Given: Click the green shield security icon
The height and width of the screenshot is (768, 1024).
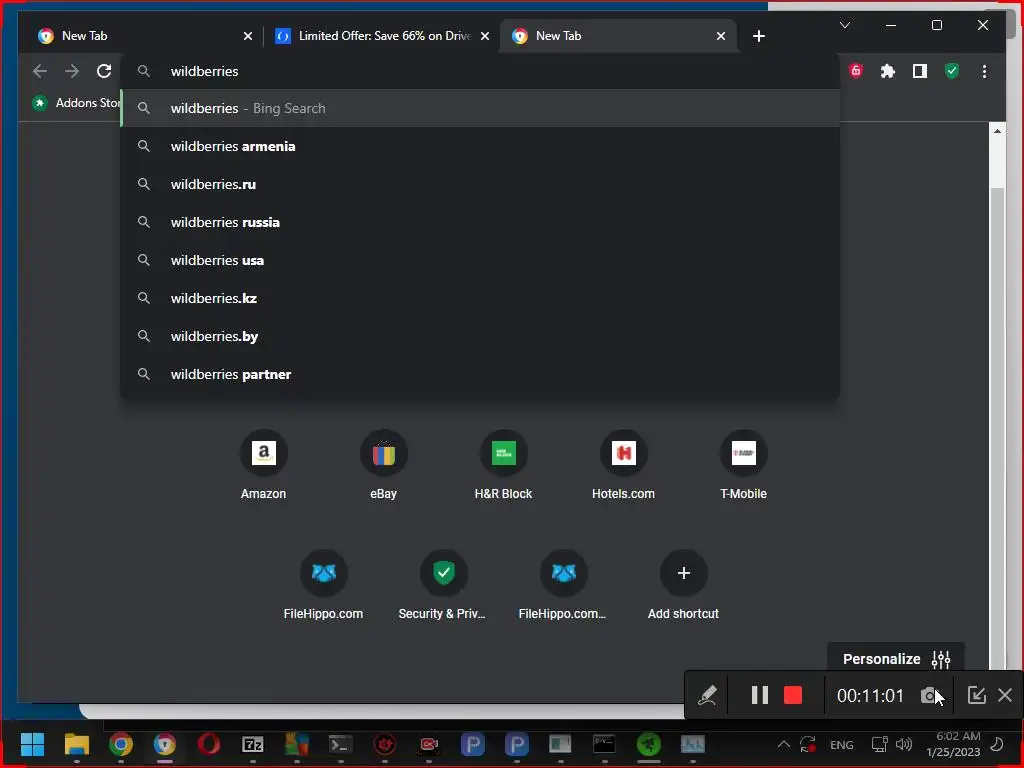Looking at the screenshot, I should tap(952, 71).
